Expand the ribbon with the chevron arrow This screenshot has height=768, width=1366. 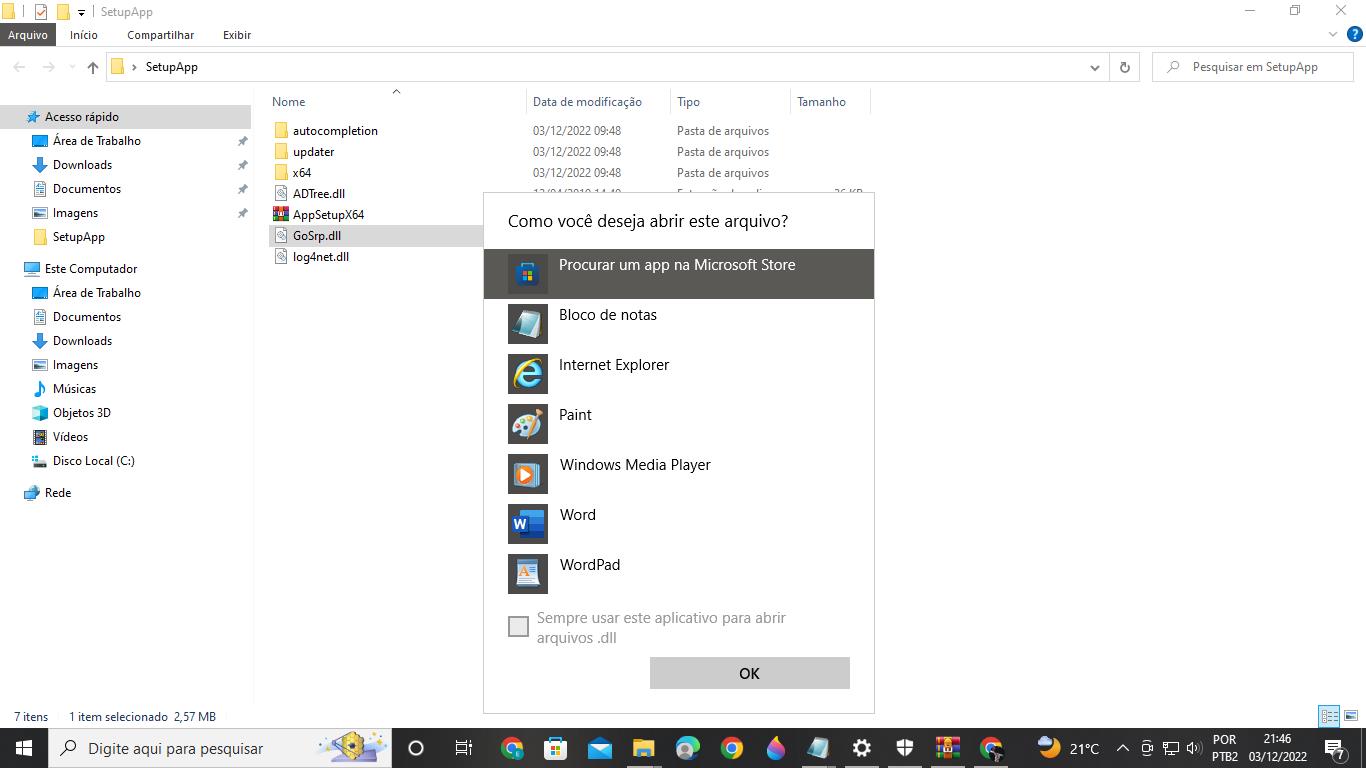(x=1333, y=35)
